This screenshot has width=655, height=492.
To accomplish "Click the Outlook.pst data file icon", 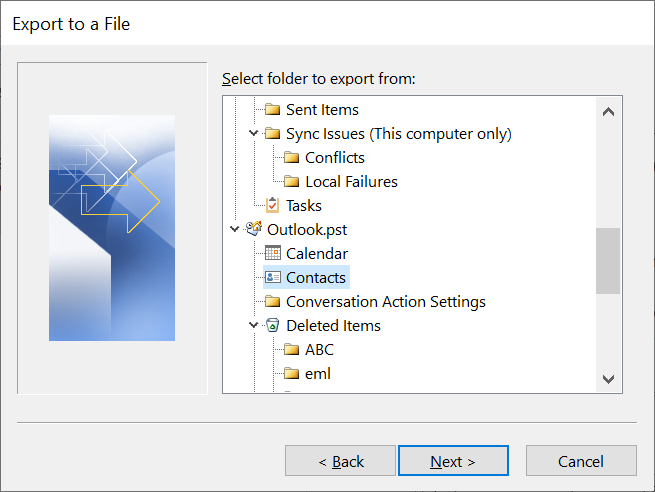I will (x=254, y=229).
